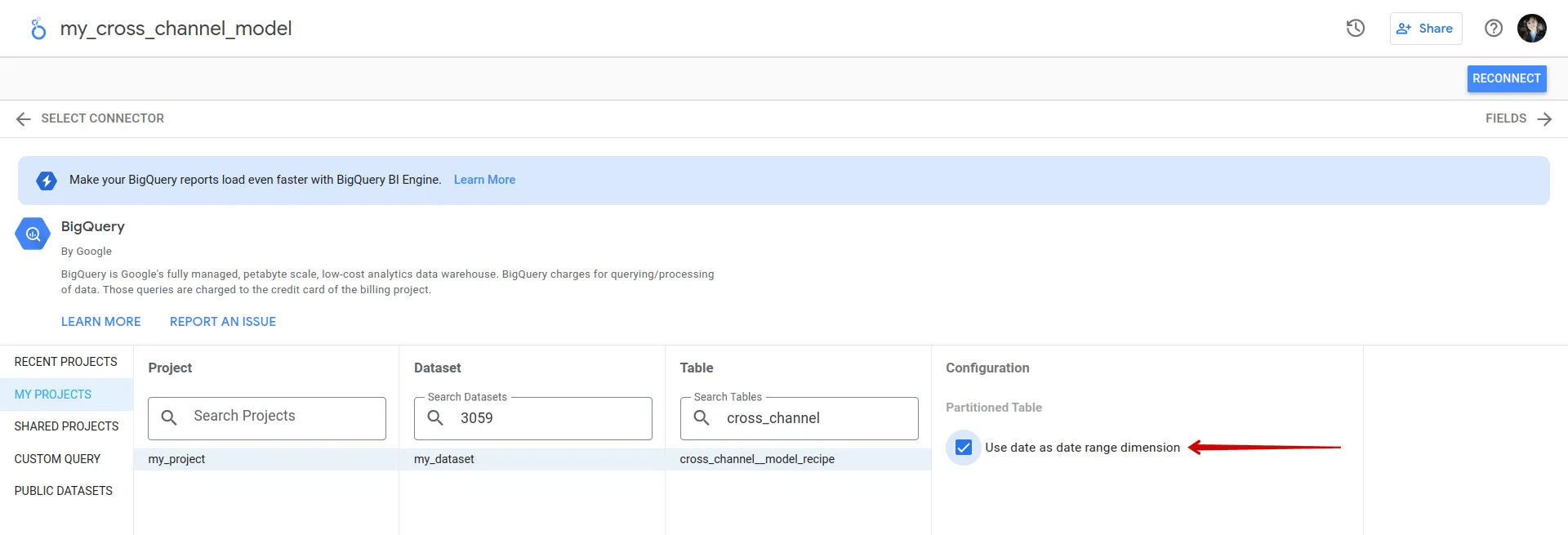The image size is (1568, 535).
Task: Open SHARED PROJECTS tab
Action: pyautogui.click(x=66, y=426)
